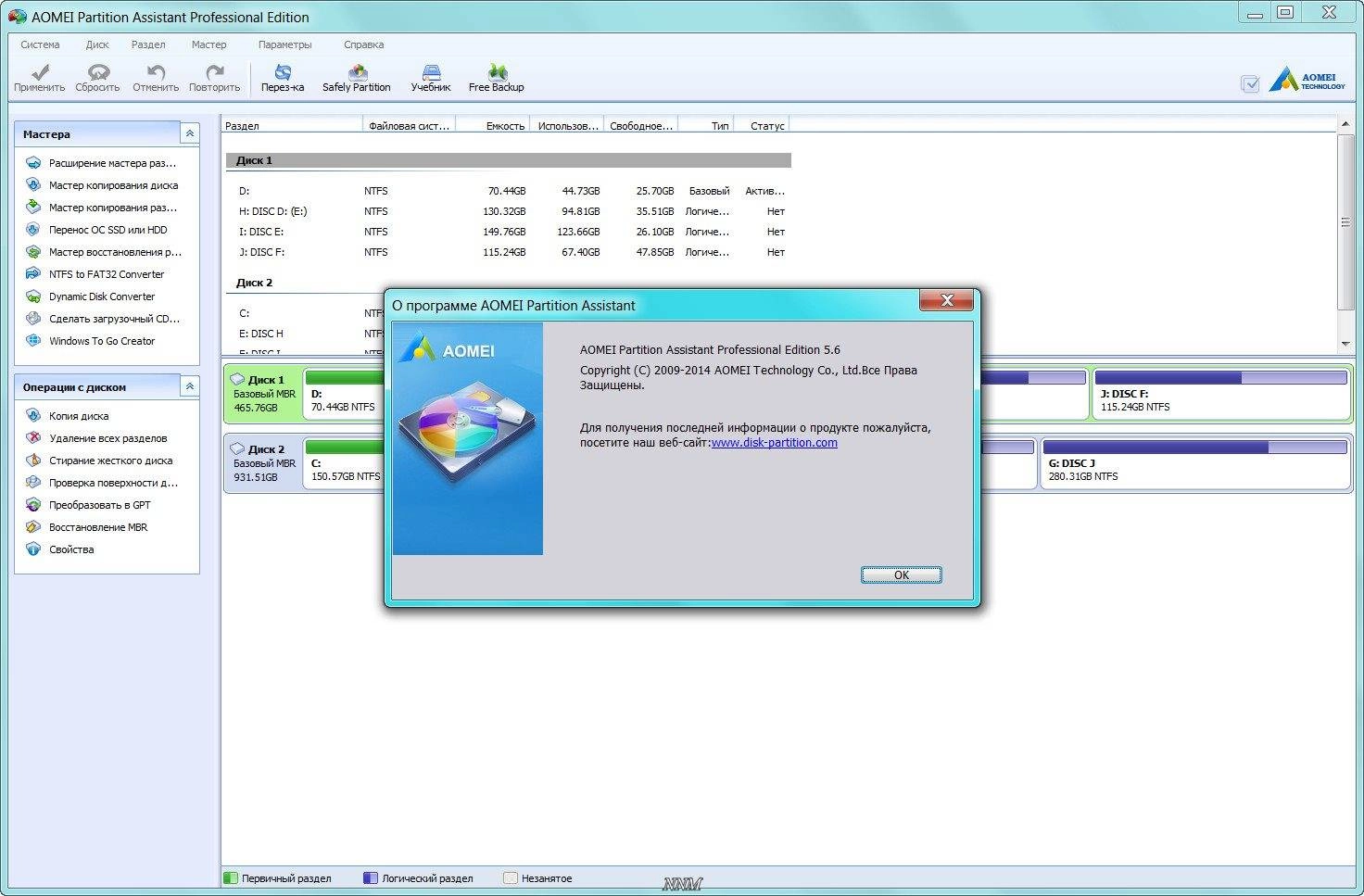The width and height of the screenshot is (1364, 896).
Task: Click the Перез-ка (Reload) toolbar icon
Action: coord(283,78)
